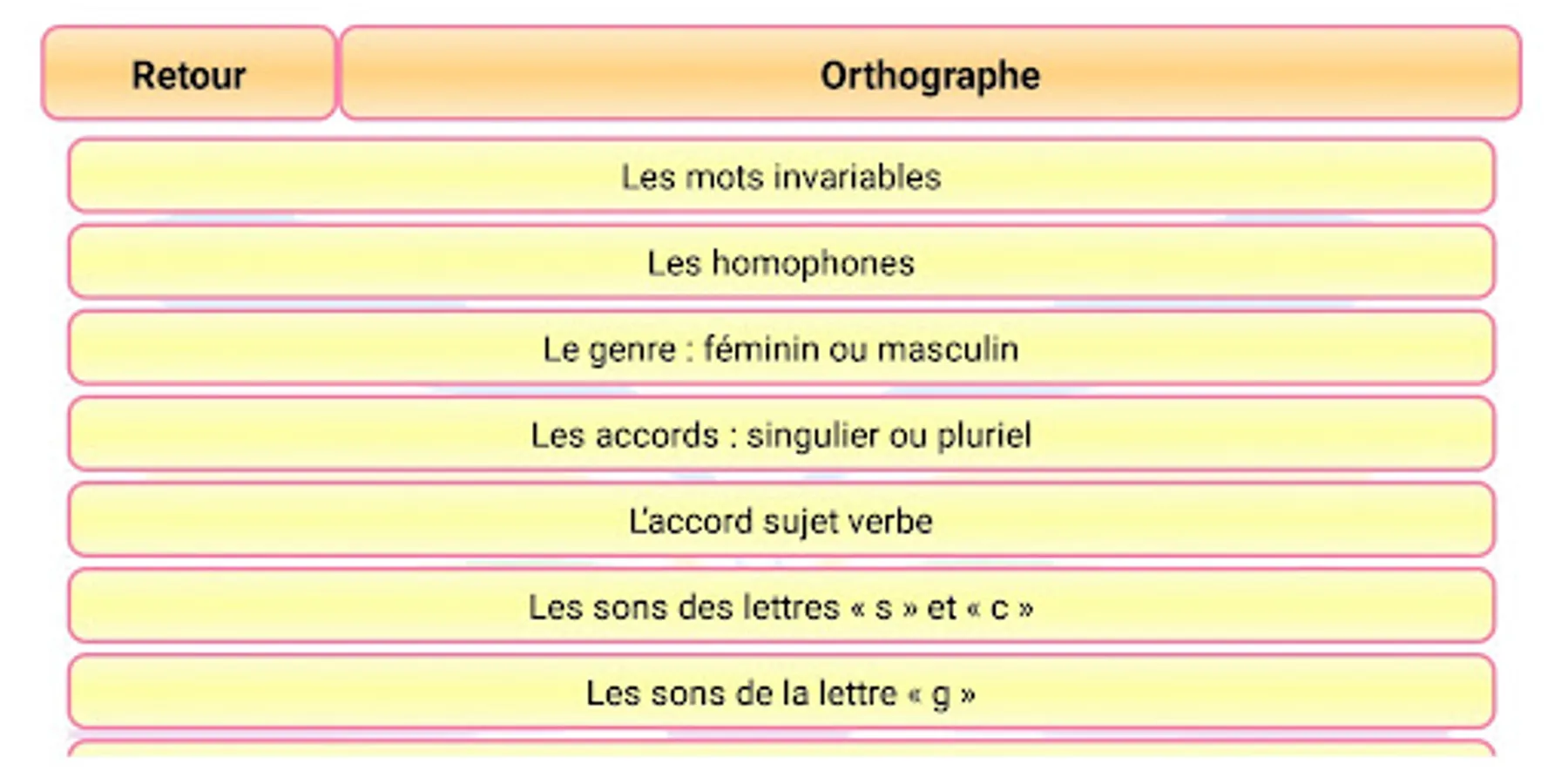Choose Les accords : singulier ou pluriel
This screenshot has height=784, width=1568.
click(781, 434)
